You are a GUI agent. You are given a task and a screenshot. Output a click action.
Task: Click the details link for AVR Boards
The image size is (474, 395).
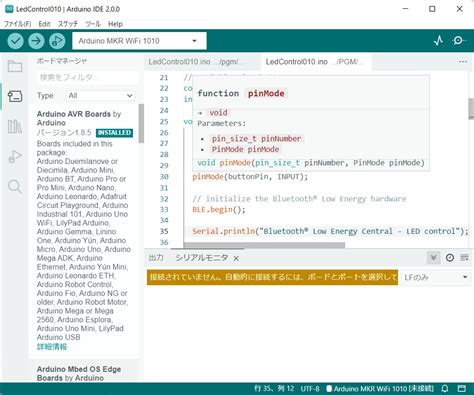[52, 347]
